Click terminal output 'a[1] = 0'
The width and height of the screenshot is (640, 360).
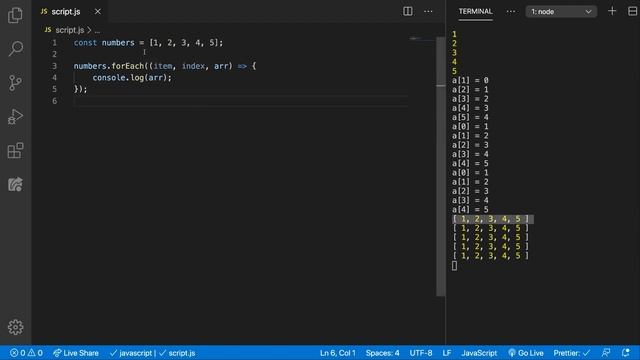(470, 80)
